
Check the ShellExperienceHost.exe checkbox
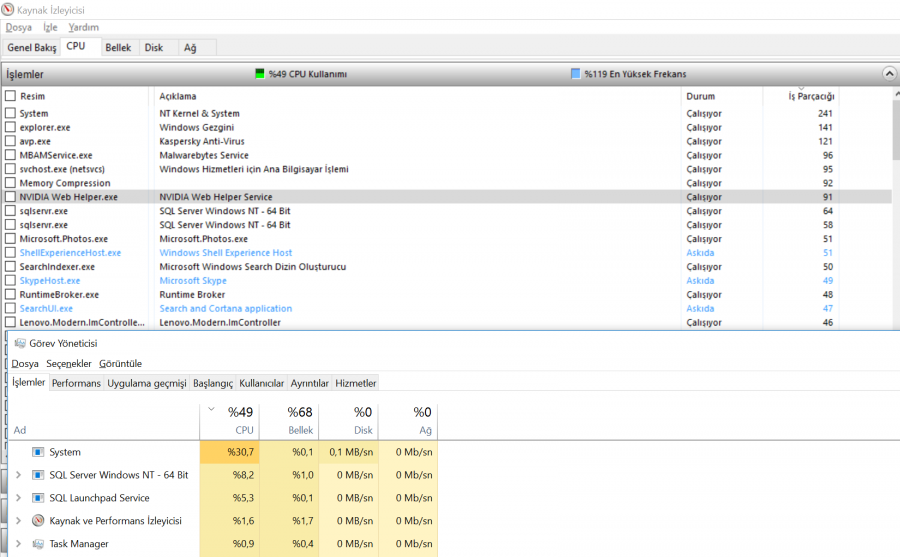tap(10, 253)
